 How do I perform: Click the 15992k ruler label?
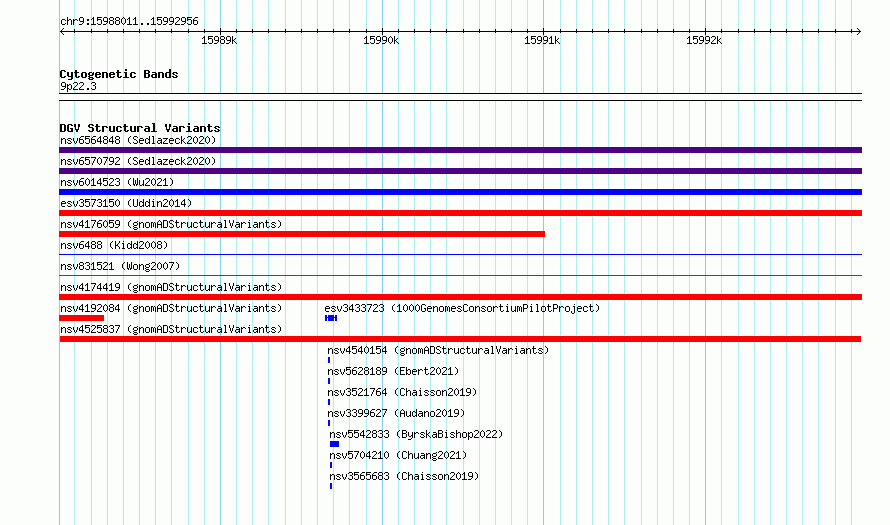pyautogui.click(x=704, y=40)
